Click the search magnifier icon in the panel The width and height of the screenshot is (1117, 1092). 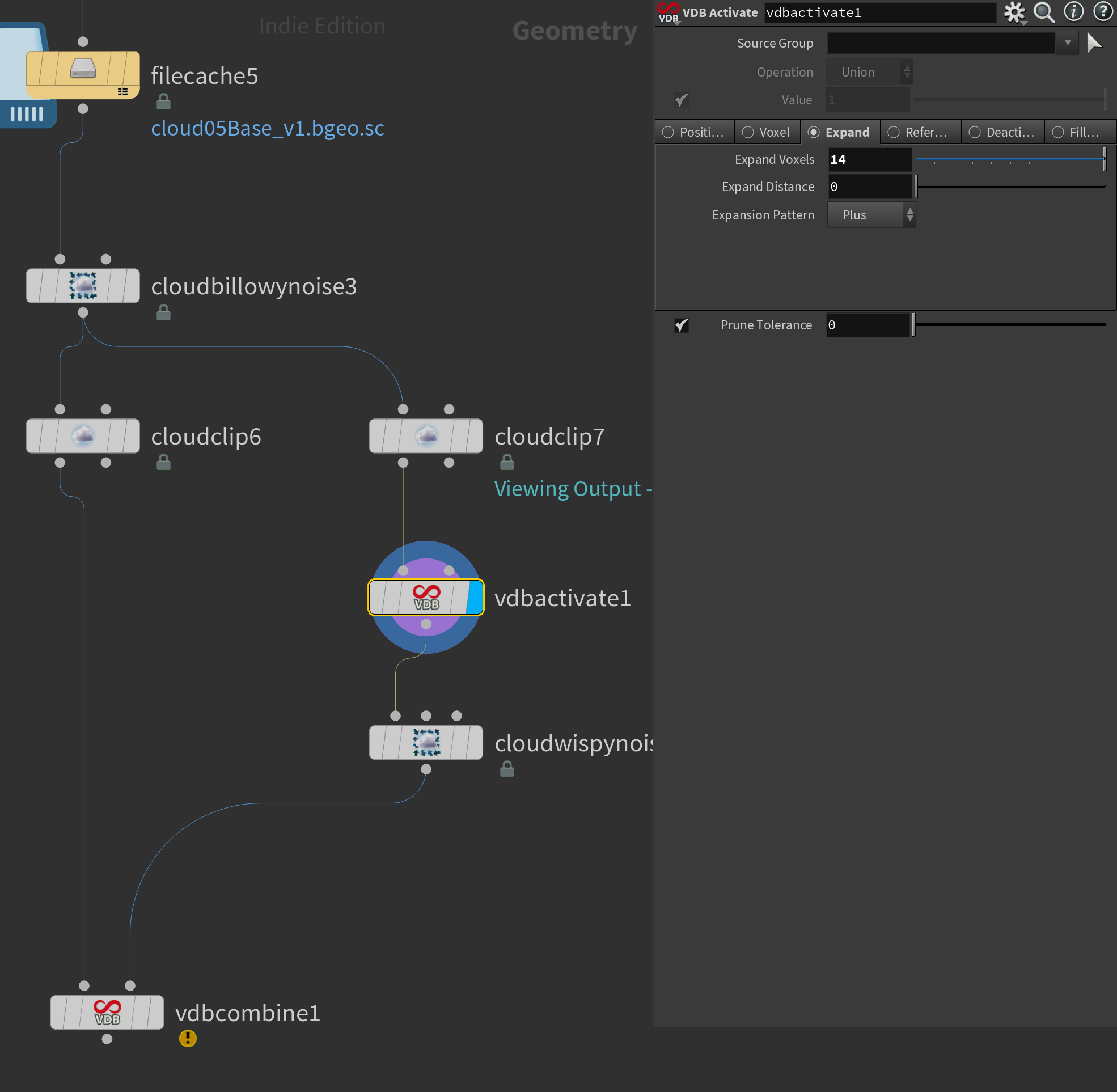click(1045, 13)
